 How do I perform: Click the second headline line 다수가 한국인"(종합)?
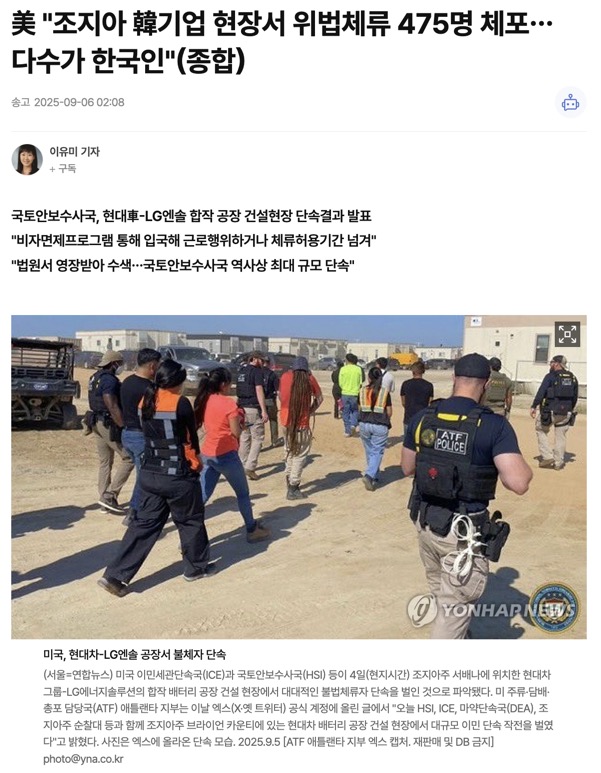(128, 61)
